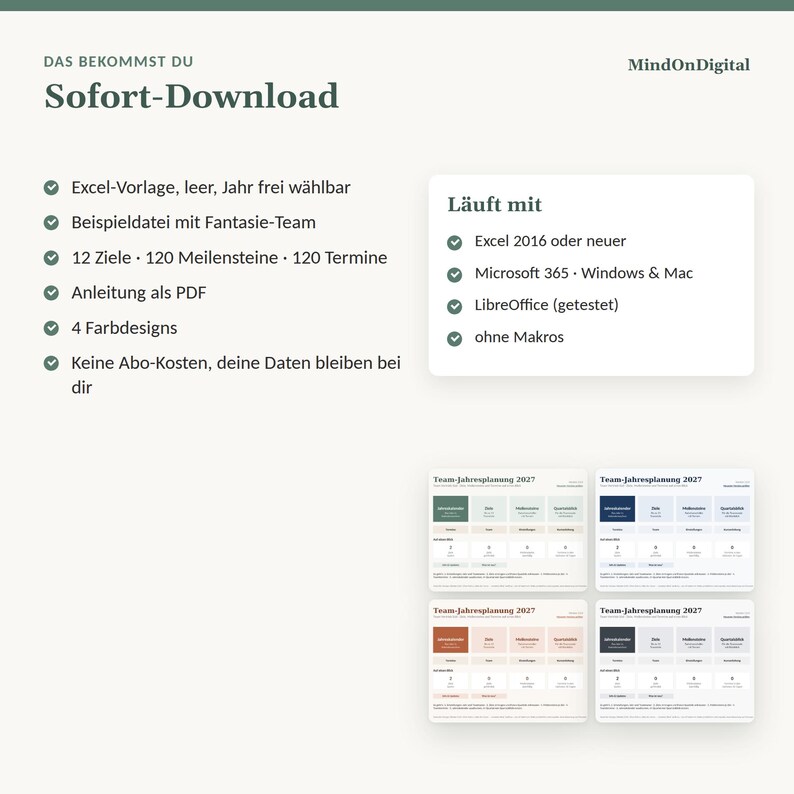Click the green Jahreskalender tile
794x794 pixels.
click(451, 509)
